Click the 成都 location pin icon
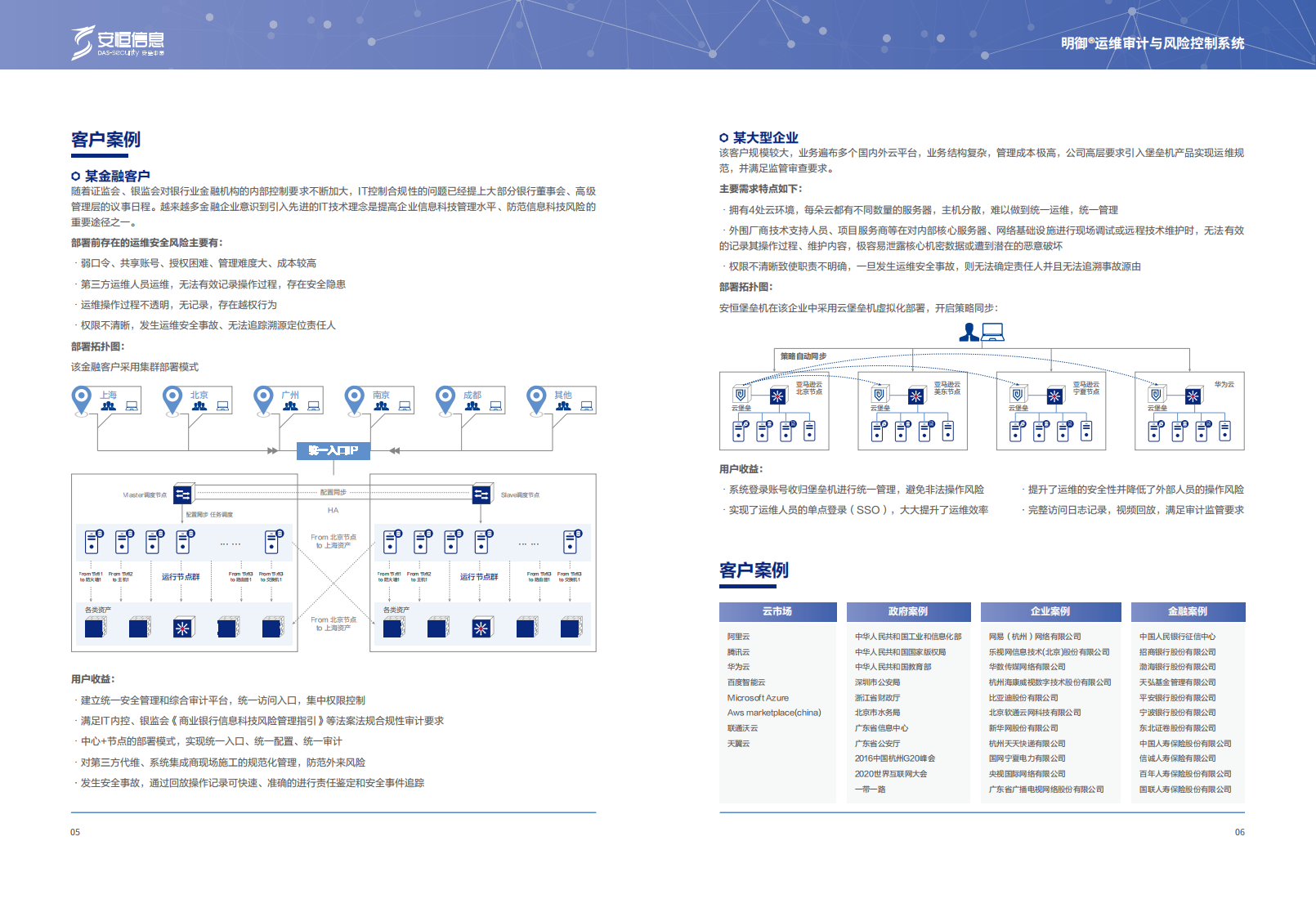The image size is (1316, 899). coord(445,400)
